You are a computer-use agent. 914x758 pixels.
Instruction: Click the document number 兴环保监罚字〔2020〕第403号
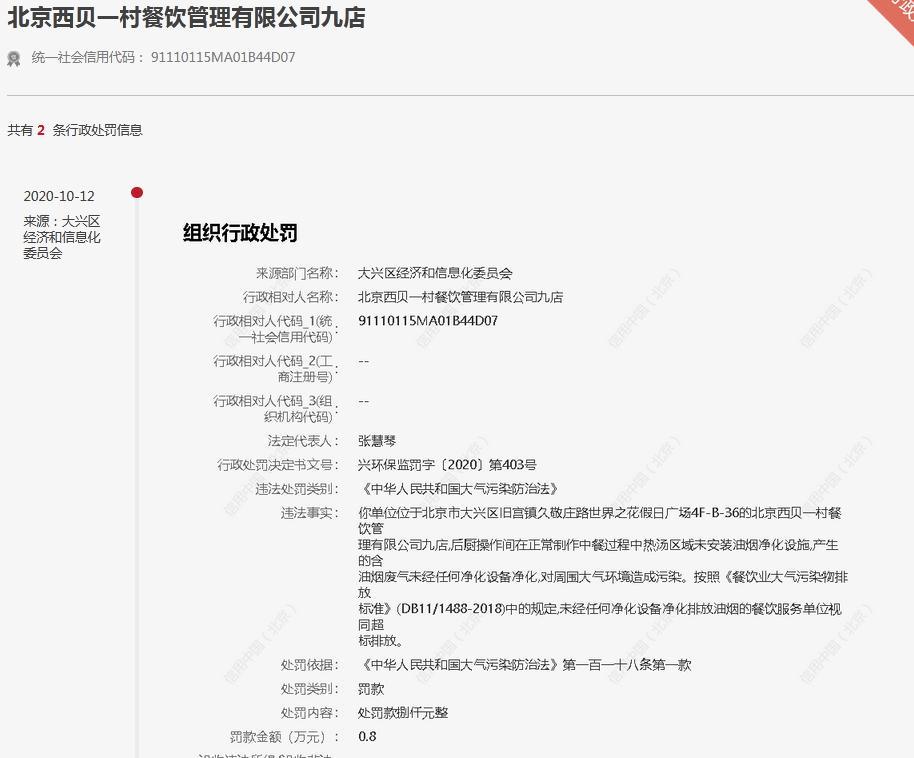point(447,465)
